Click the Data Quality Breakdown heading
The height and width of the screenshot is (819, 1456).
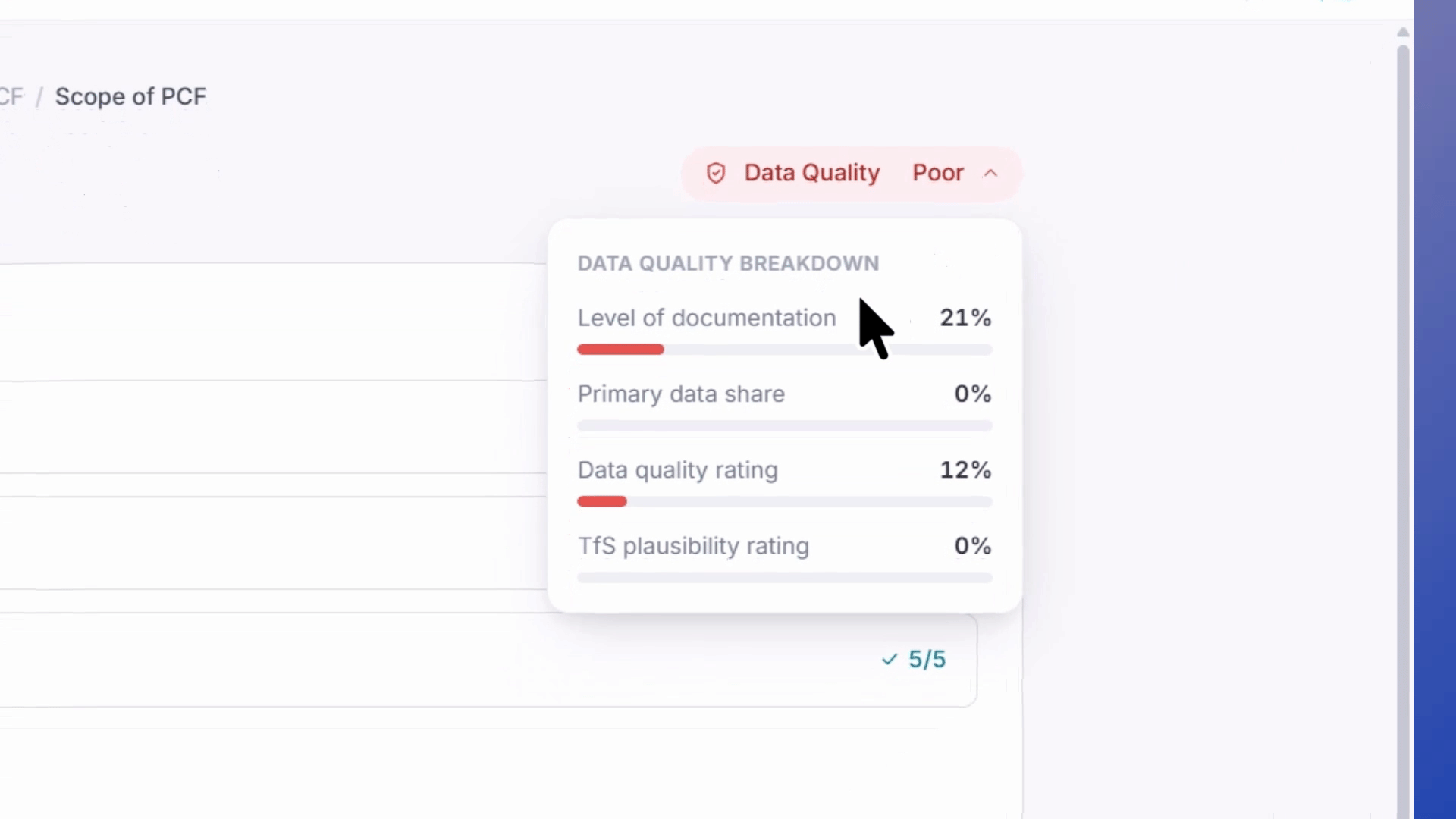click(728, 263)
